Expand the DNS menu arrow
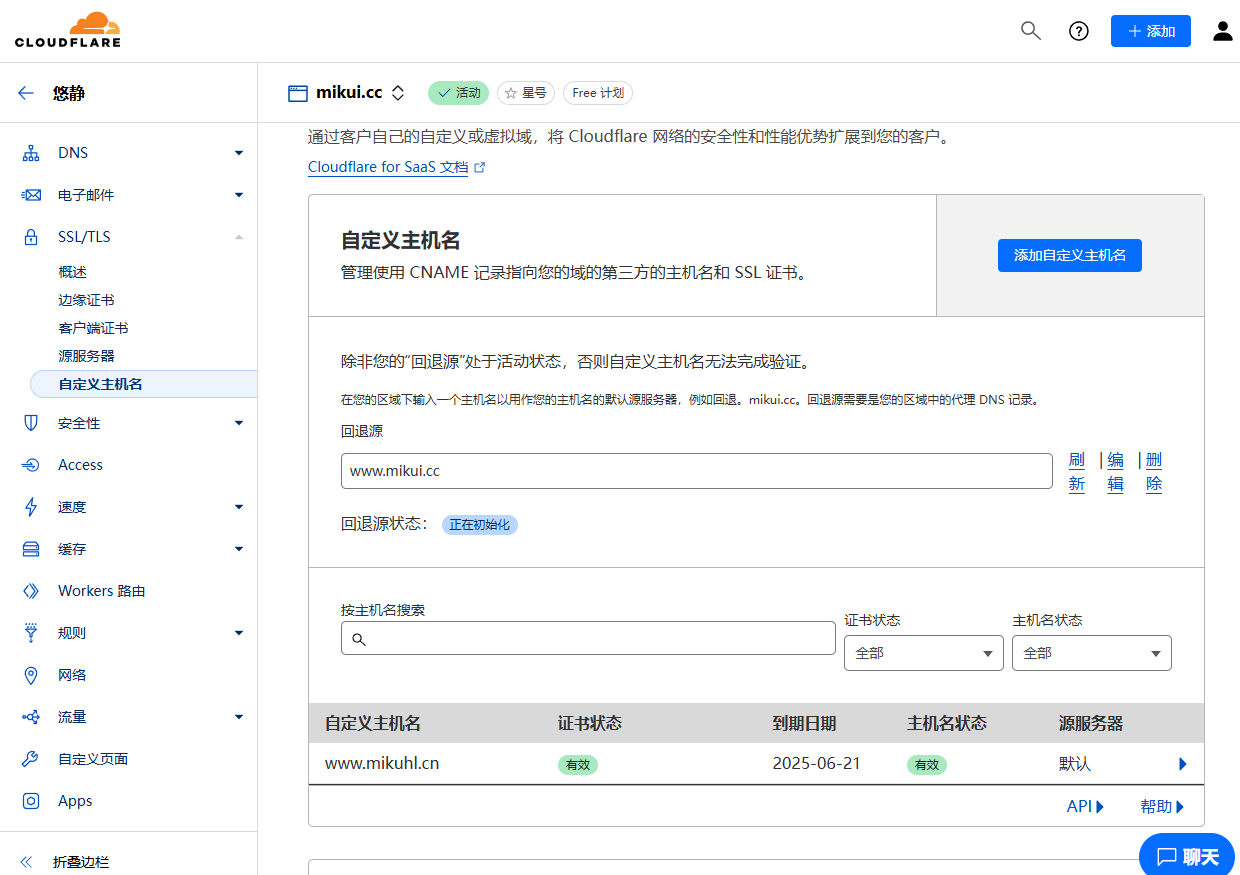The width and height of the screenshot is (1240, 875). click(x=239, y=153)
